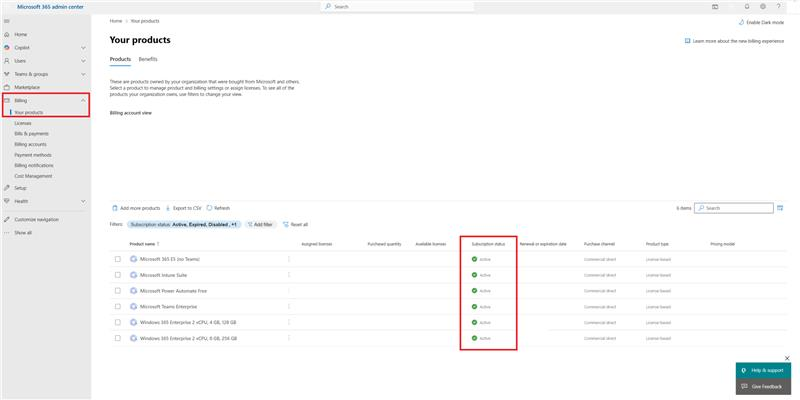
Task: Focus the products list Search field
Action: [x=734, y=208]
